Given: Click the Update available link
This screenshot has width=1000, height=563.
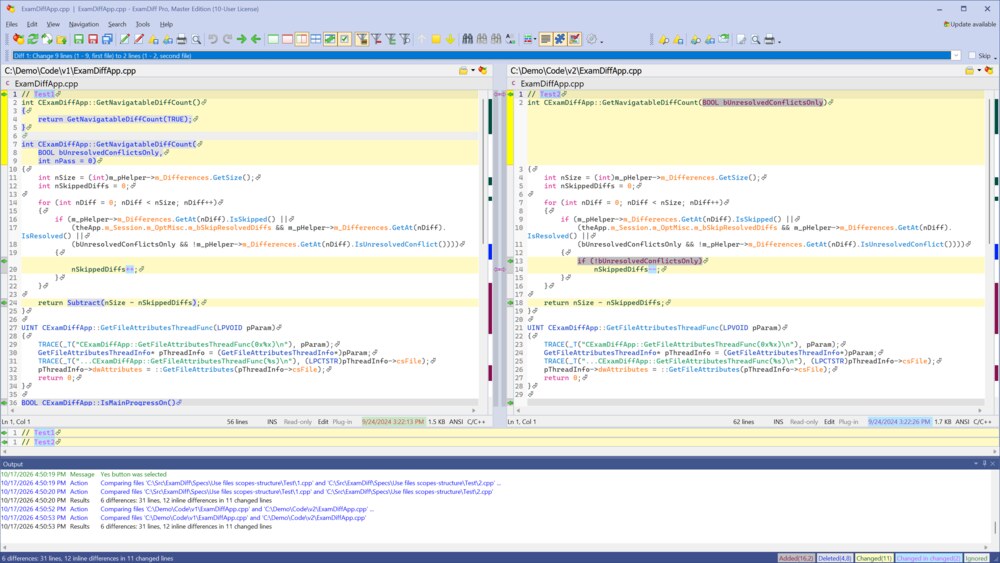Looking at the screenshot, I should coord(969,24).
